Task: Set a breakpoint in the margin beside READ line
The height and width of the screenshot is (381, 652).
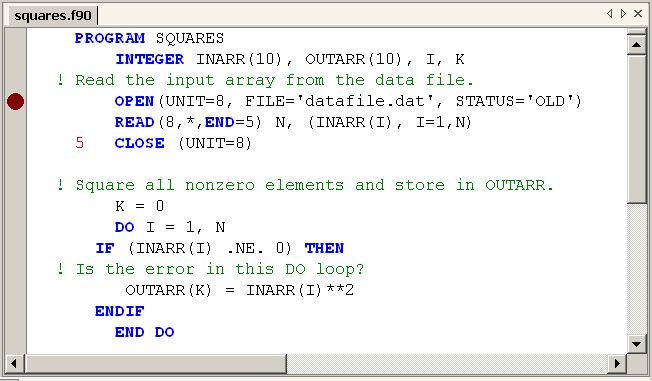Action: click(15, 123)
